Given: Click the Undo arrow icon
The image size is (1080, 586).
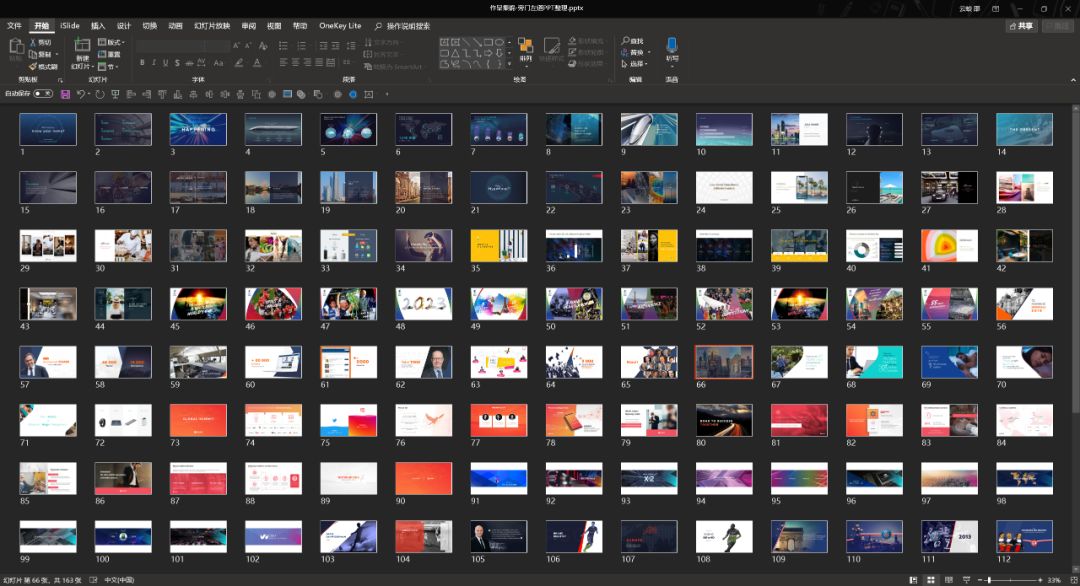Looking at the screenshot, I should click(81, 94).
